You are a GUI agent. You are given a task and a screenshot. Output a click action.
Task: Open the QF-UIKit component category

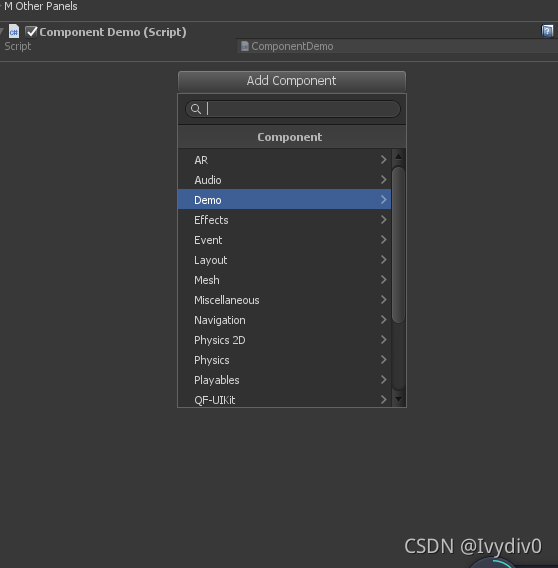[284, 399]
